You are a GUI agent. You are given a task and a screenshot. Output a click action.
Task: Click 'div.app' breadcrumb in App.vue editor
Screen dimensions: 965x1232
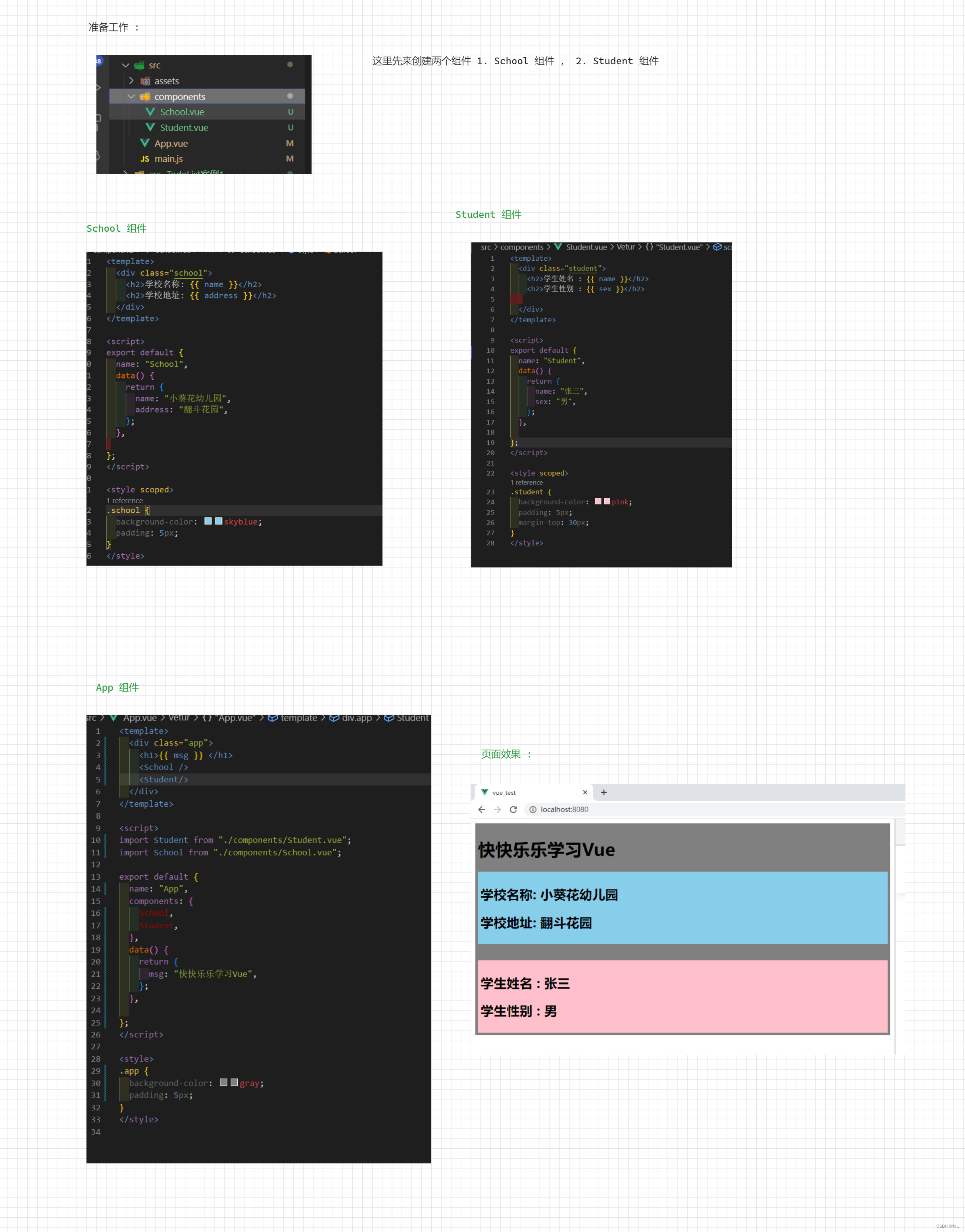click(x=356, y=718)
